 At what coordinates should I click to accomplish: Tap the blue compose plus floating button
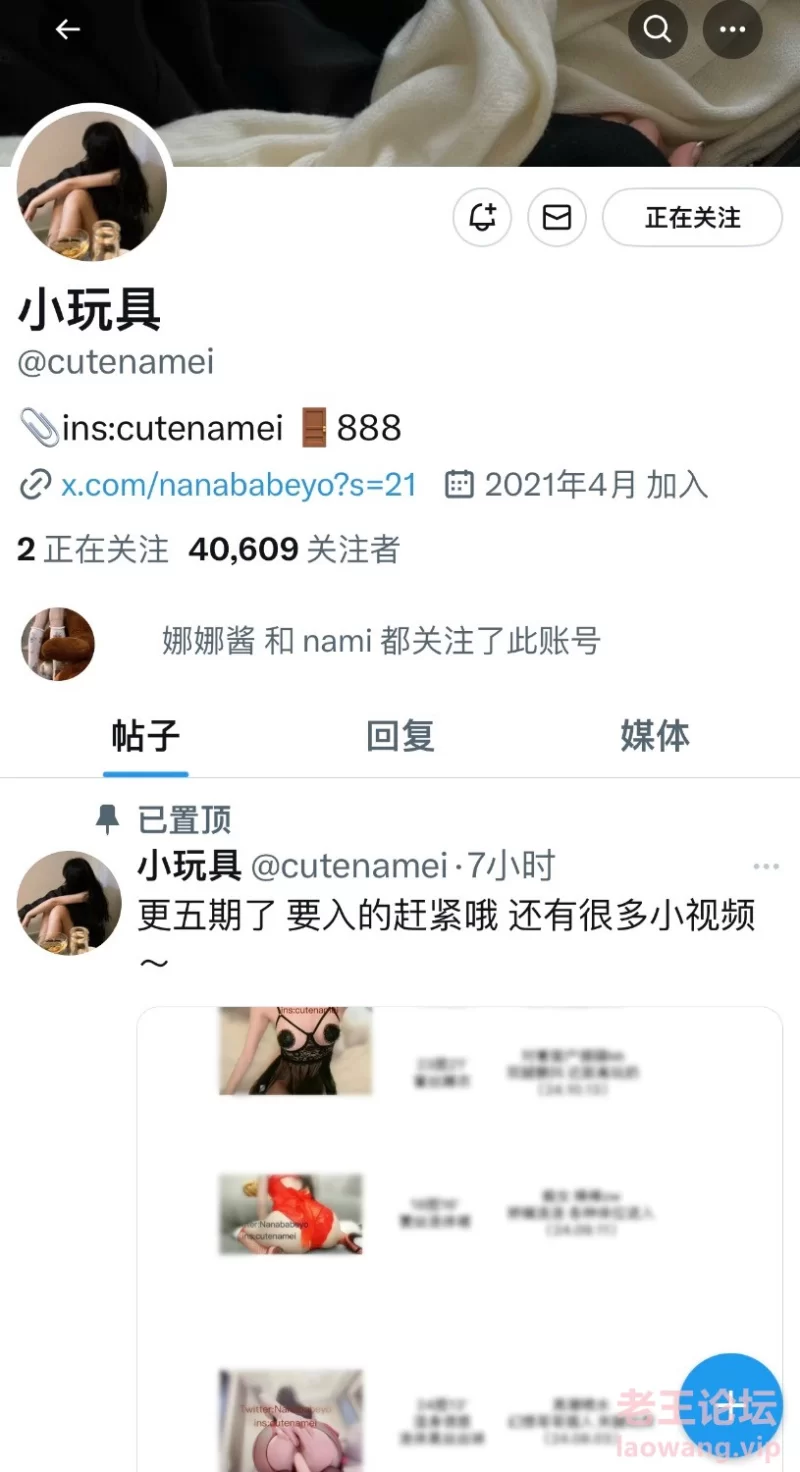click(x=735, y=1405)
